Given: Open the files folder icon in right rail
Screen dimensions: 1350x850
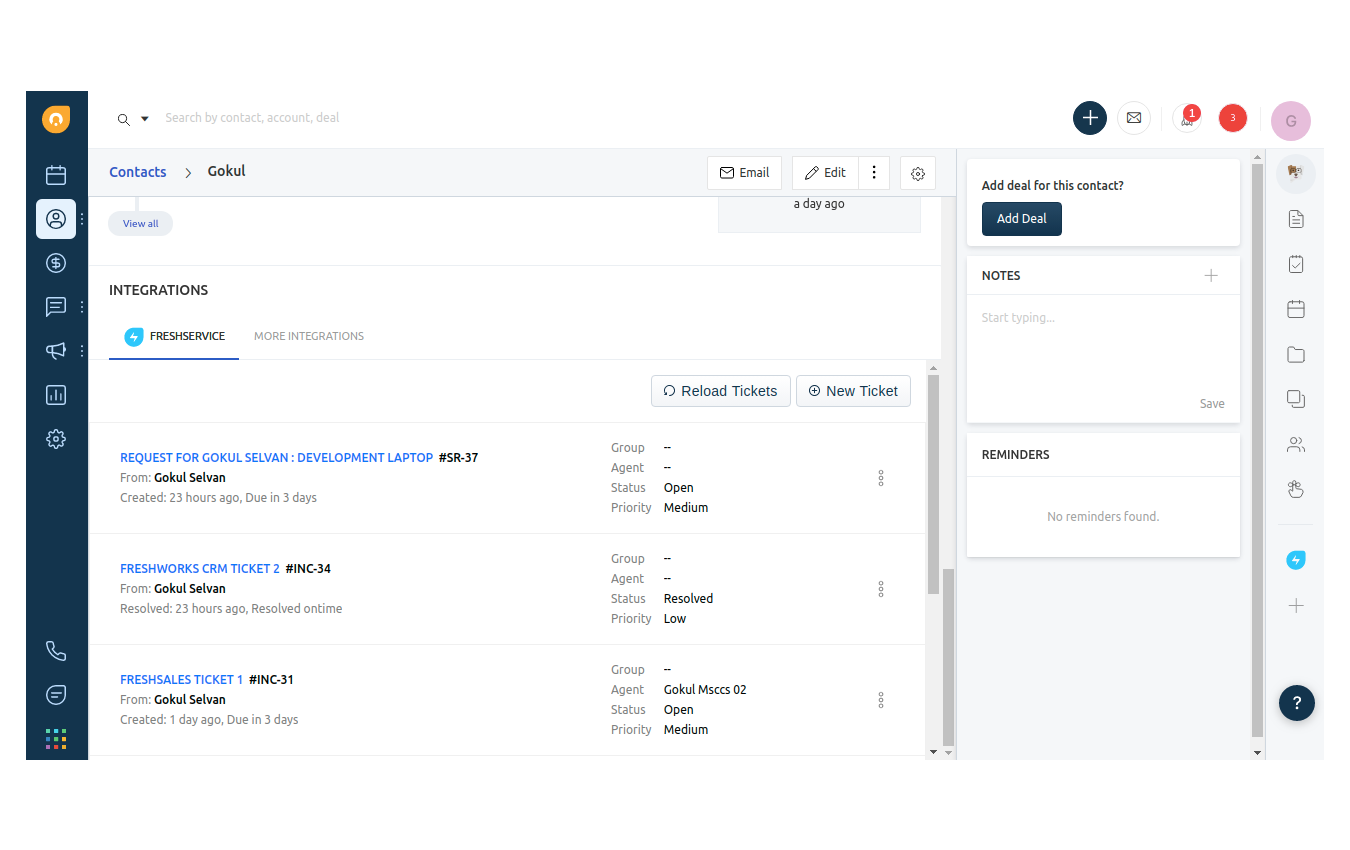Looking at the screenshot, I should pos(1296,354).
